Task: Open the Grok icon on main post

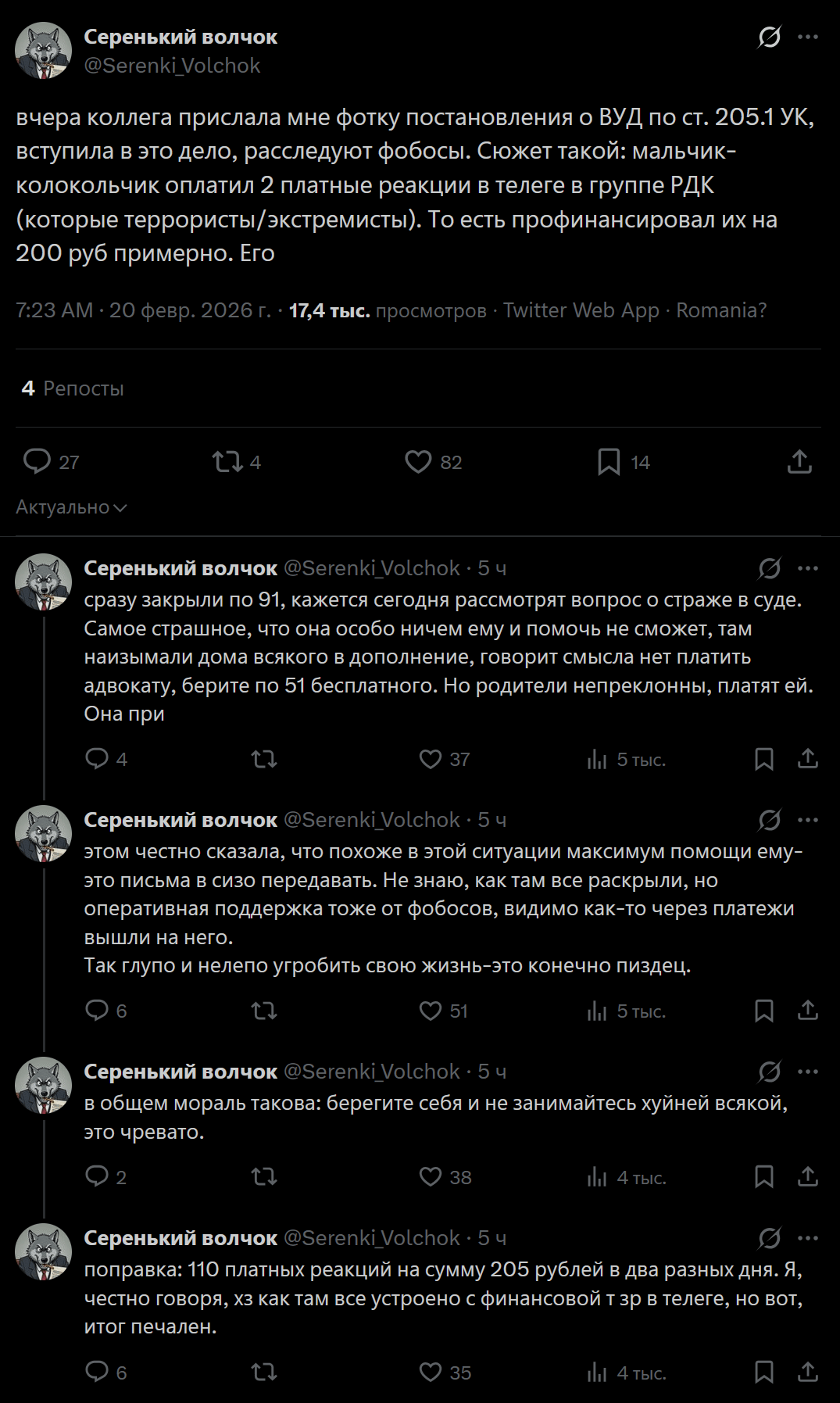Action: coord(770,37)
